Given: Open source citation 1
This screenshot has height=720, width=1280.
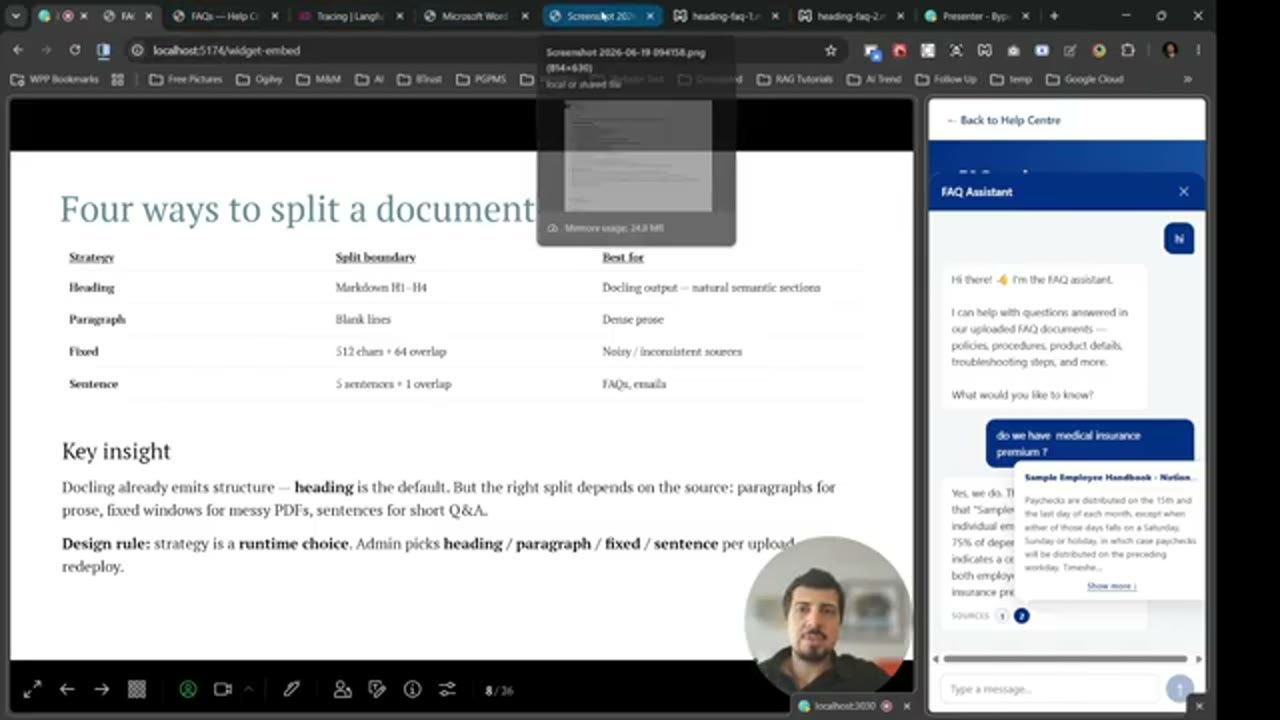Looking at the screenshot, I should pos(1002,616).
